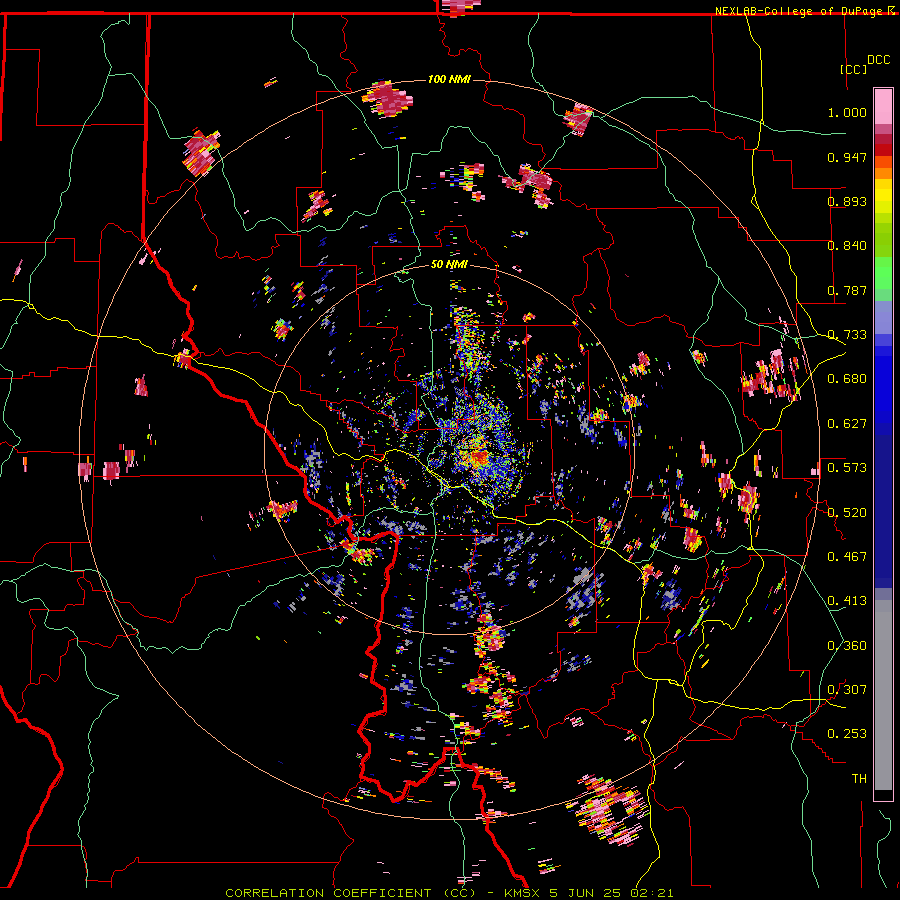Click the 0.307 scale value
The height and width of the screenshot is (900, 900).
847,690
